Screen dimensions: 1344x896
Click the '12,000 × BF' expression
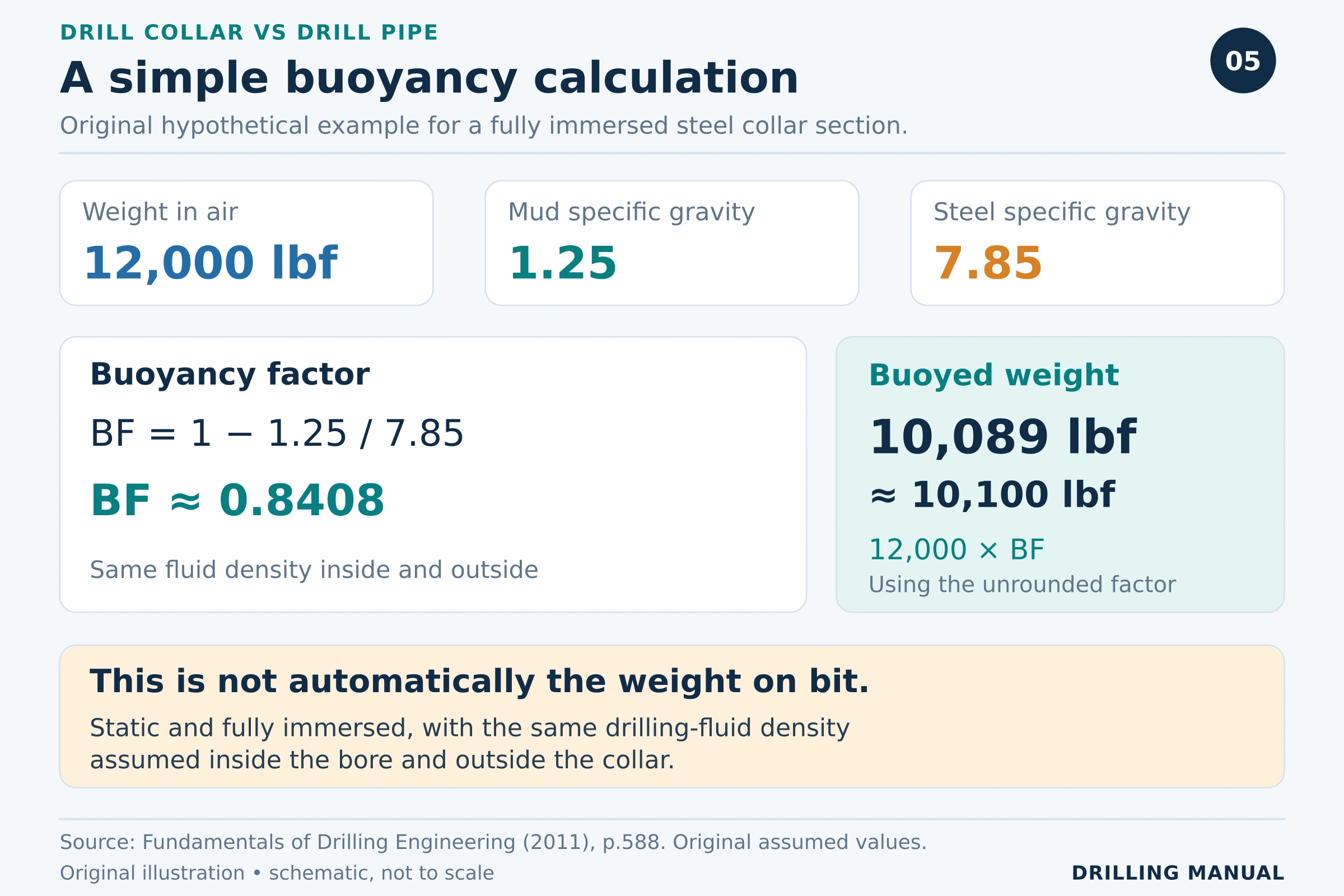956,550
